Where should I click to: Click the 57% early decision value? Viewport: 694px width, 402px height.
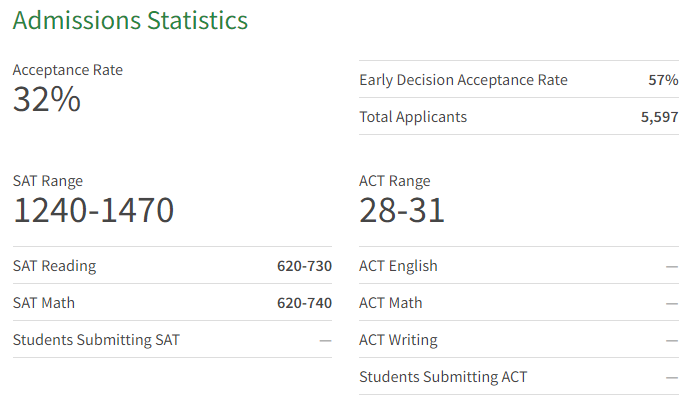tap(663, 80)
